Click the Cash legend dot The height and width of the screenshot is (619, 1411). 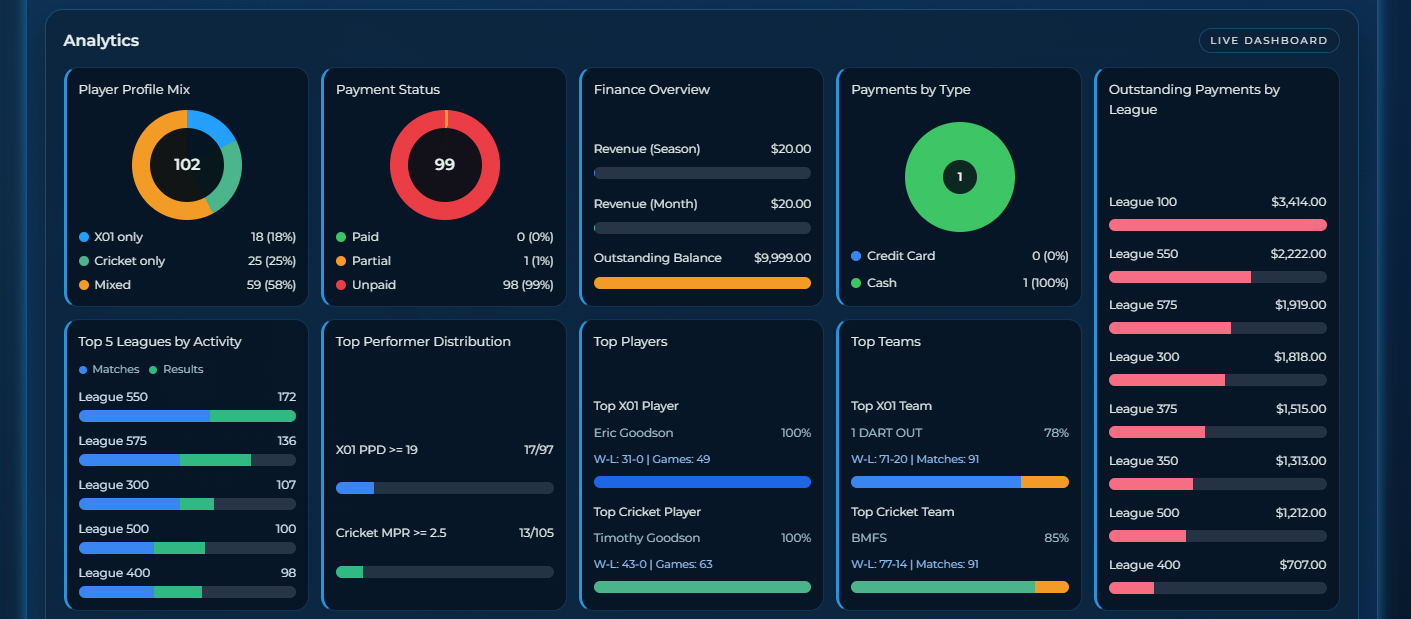click(855, 283)
